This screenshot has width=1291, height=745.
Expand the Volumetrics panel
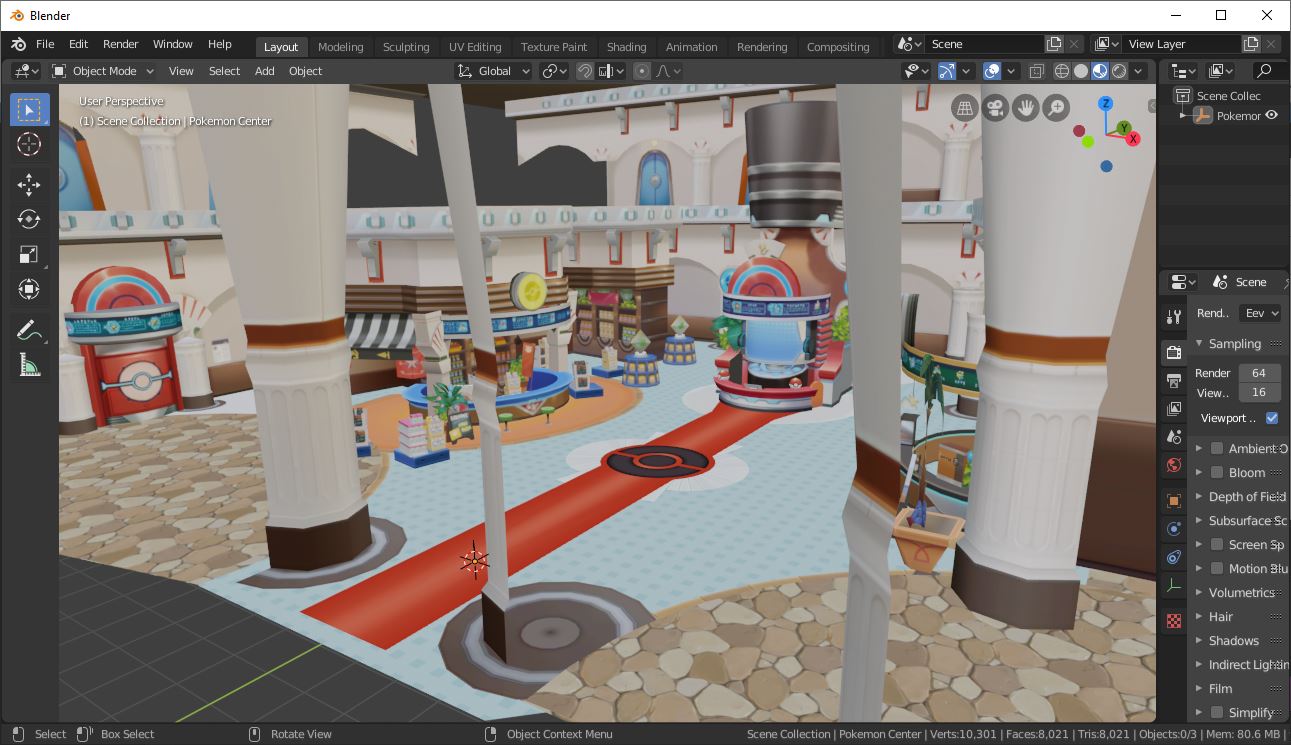tap(1199, 592)
